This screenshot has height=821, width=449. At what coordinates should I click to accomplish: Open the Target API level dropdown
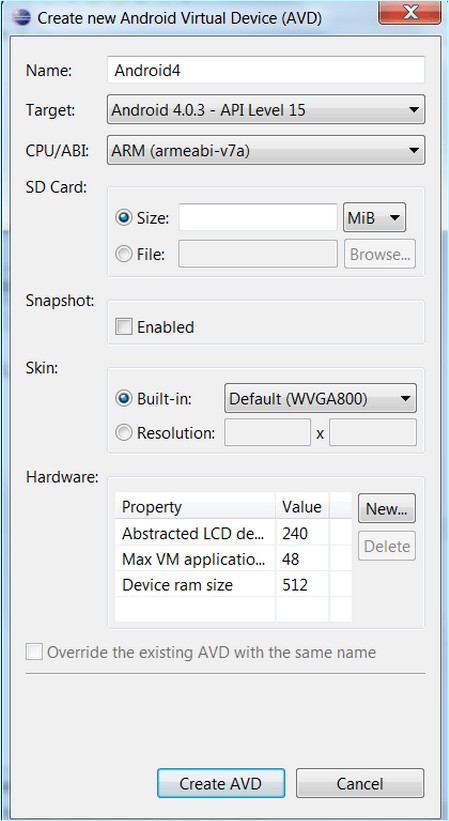[x=266, y=110]
